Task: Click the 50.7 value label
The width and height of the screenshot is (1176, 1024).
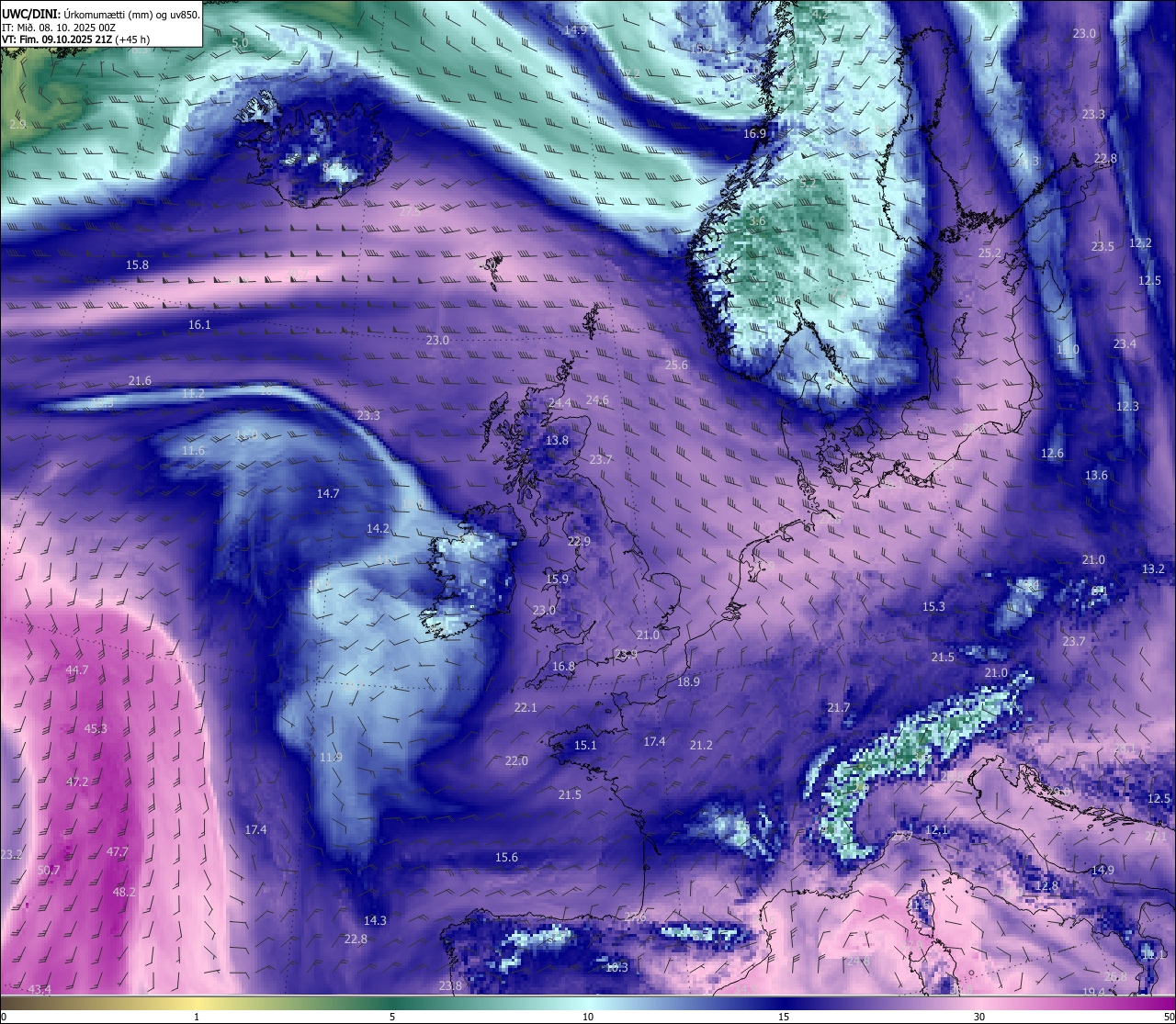Action: pyautogui.click(x=49, y=870)
